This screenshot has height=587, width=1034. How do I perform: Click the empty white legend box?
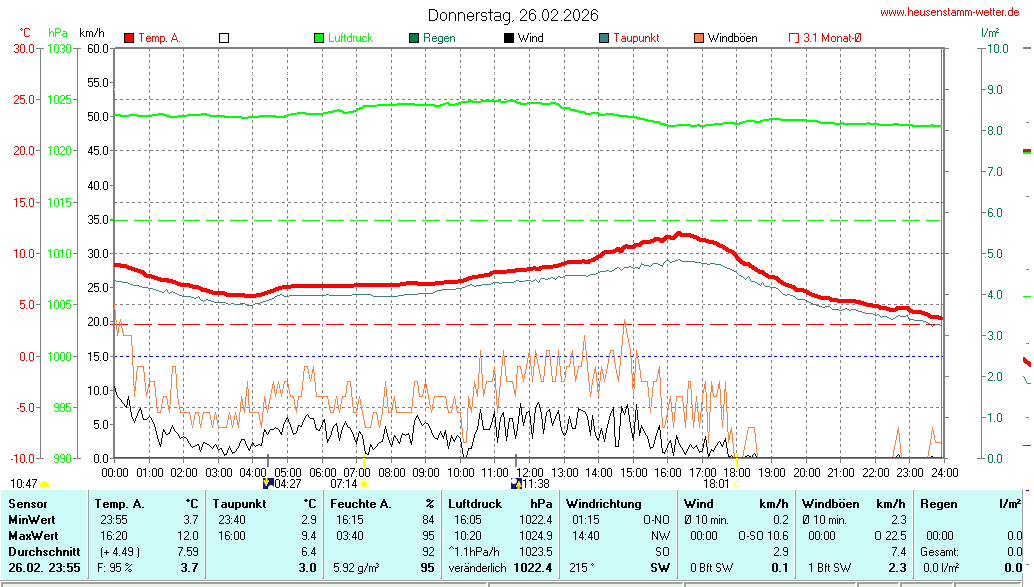point(224,38)
